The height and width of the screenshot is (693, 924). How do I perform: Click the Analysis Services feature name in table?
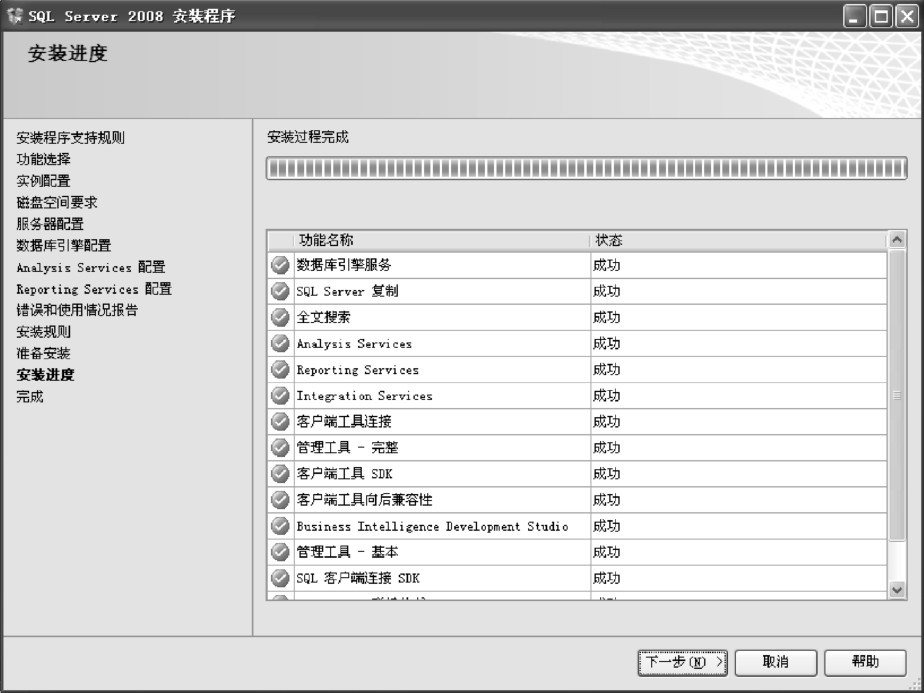click(354, 344)
